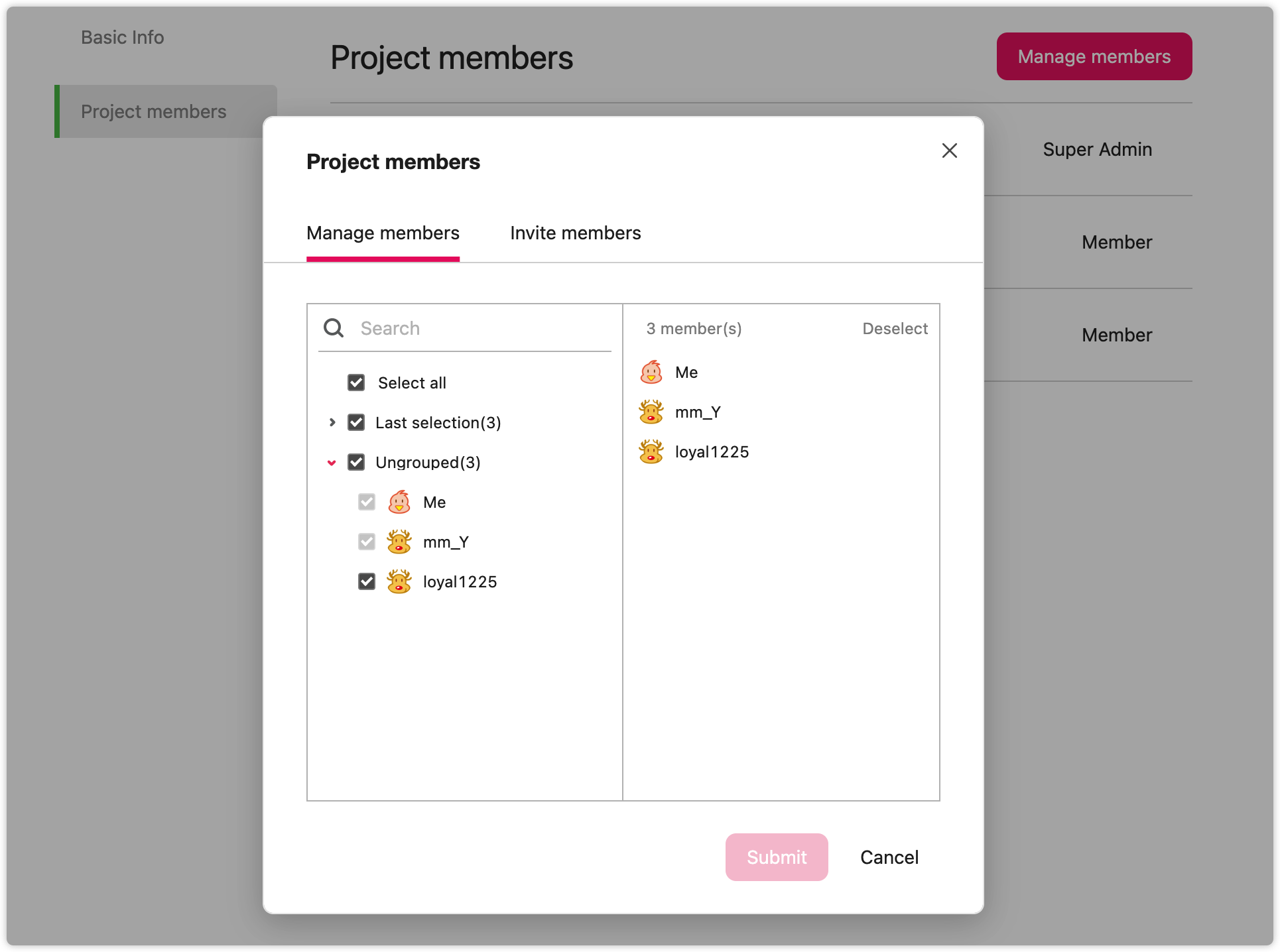Select the Me row in the selected list
1280x952 pixels.
781,373
